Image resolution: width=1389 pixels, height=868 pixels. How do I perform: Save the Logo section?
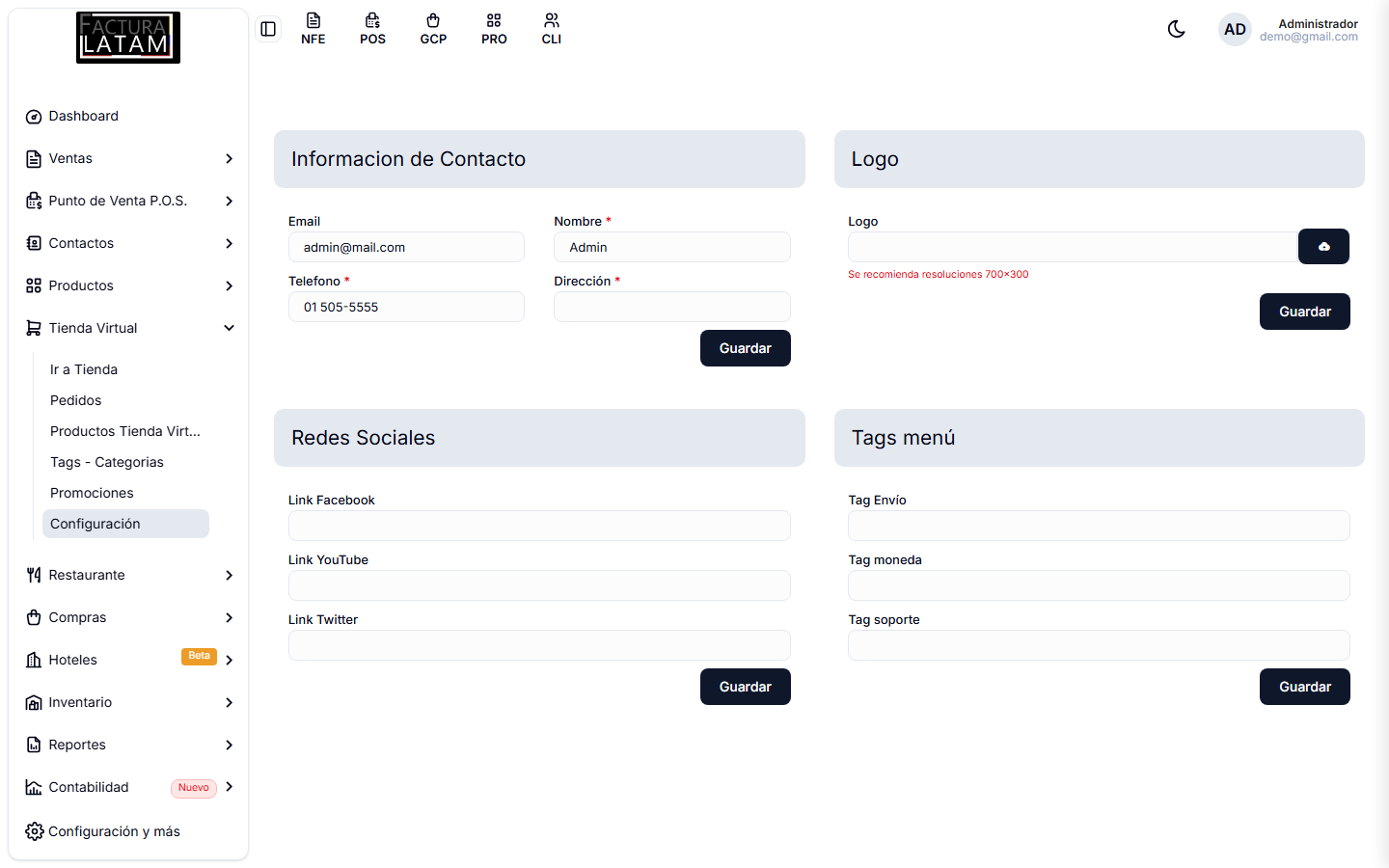point(1305,312)
